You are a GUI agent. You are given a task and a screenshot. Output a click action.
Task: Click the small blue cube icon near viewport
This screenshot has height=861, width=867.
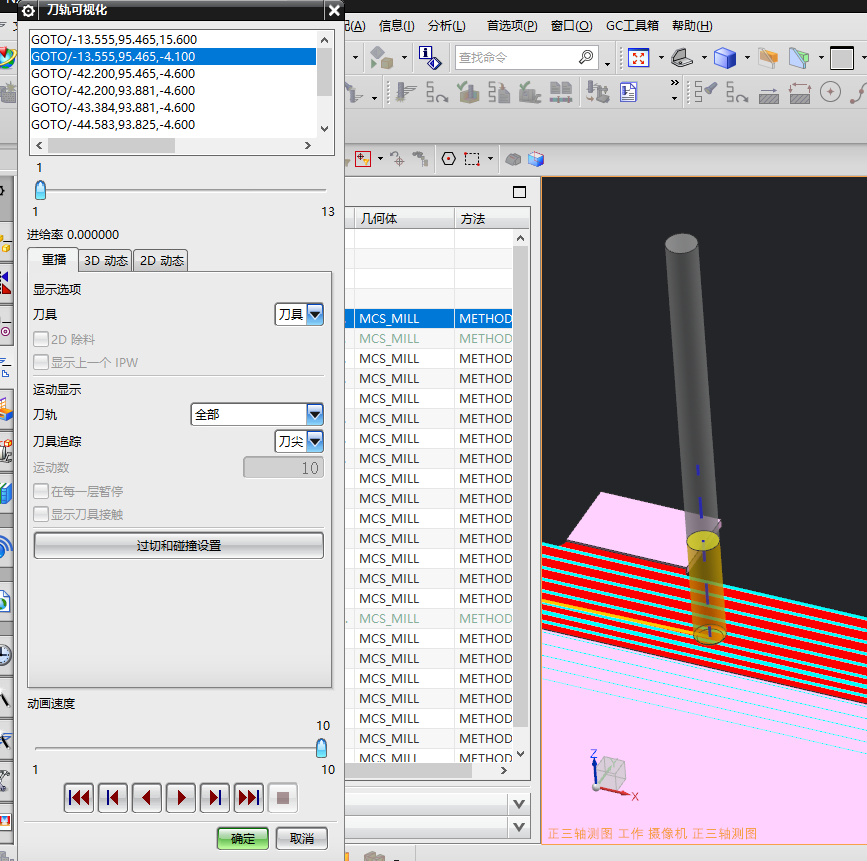[x=536, y=159]
